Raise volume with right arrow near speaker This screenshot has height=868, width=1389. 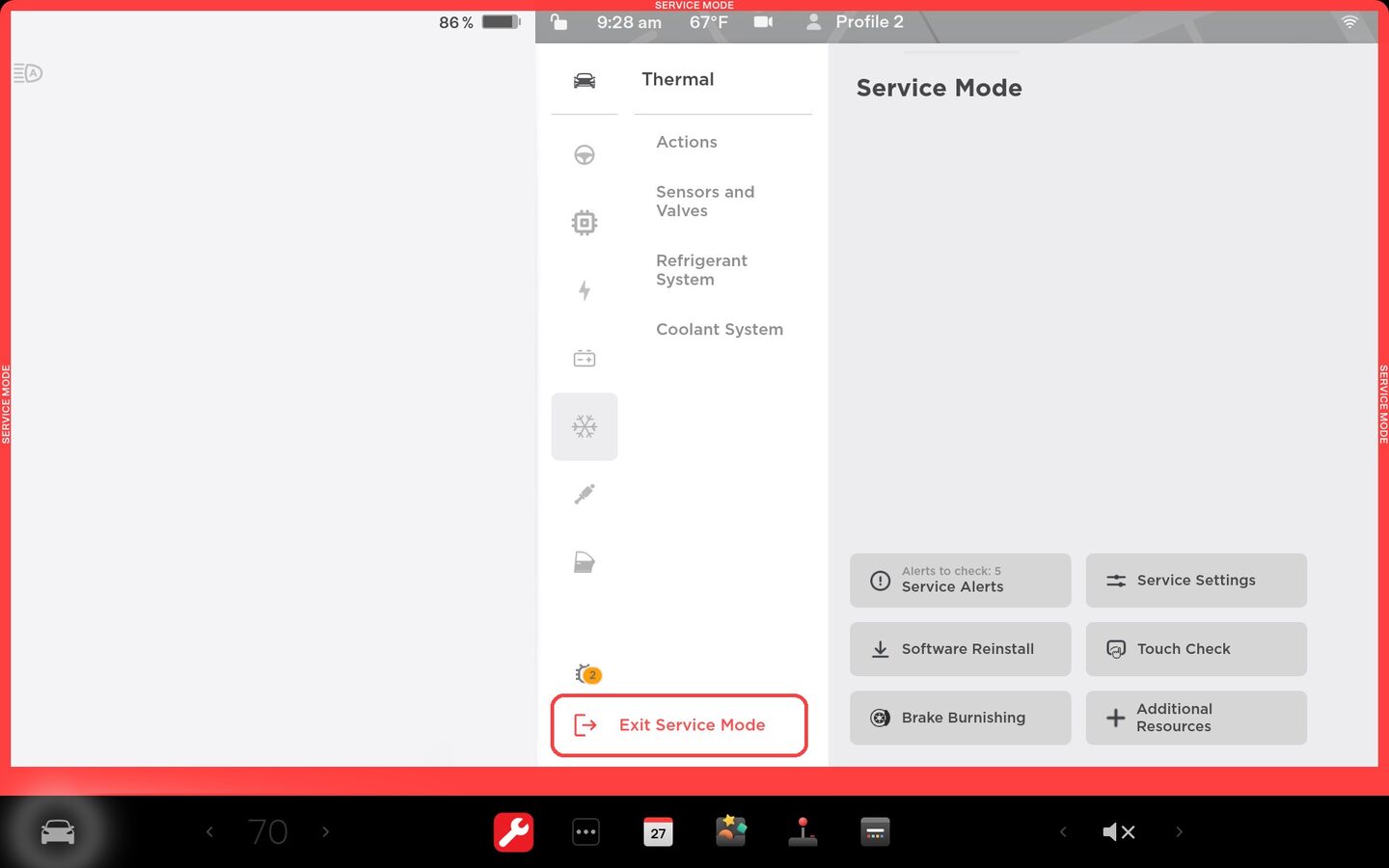pyautogui.click(x=1179, y=831)
